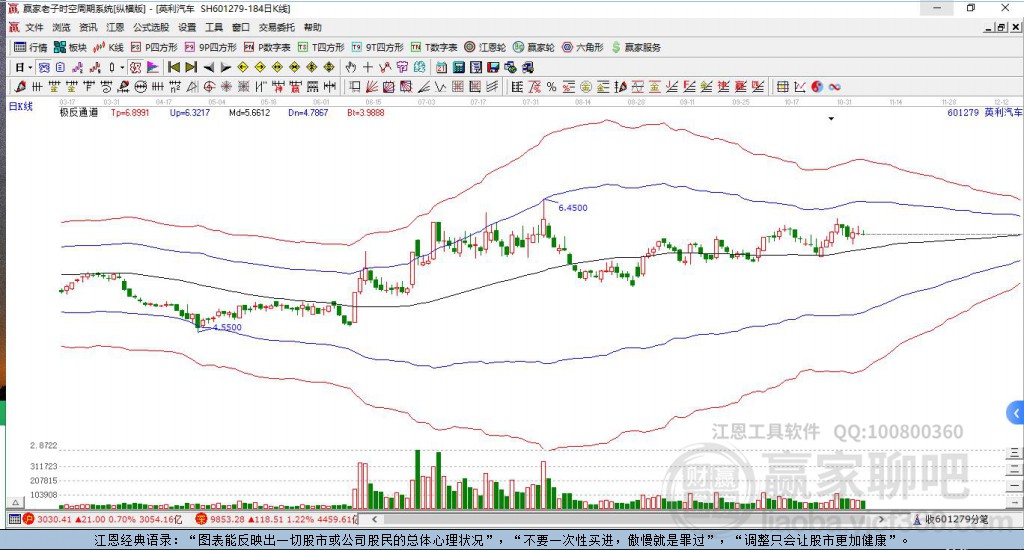Screen dimensions: 1024x550
Task: Restore the inner document window
Action: 1001,27
